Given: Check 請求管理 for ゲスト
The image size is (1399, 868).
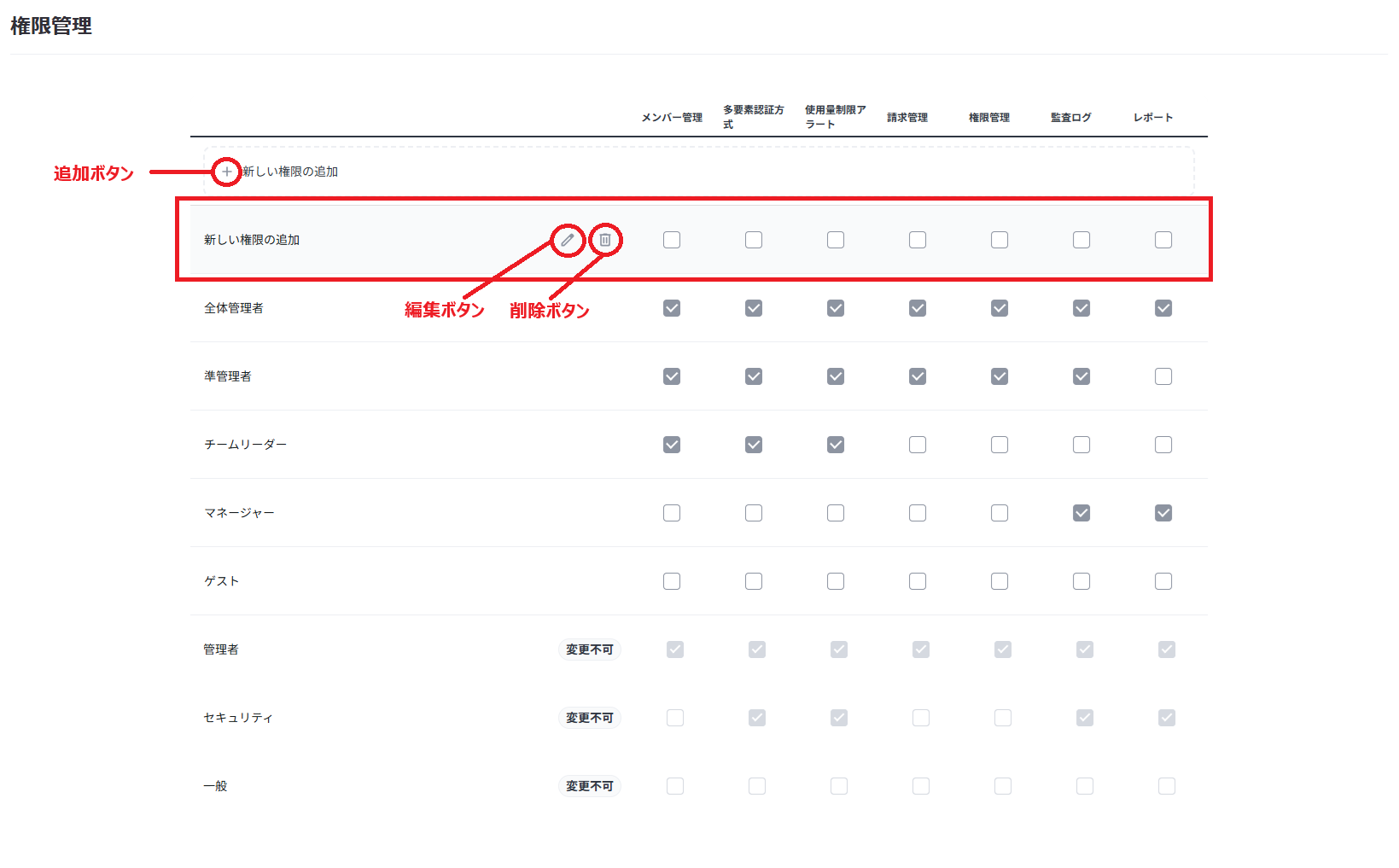Looking at the screenshot, I should tap(918, 581).
